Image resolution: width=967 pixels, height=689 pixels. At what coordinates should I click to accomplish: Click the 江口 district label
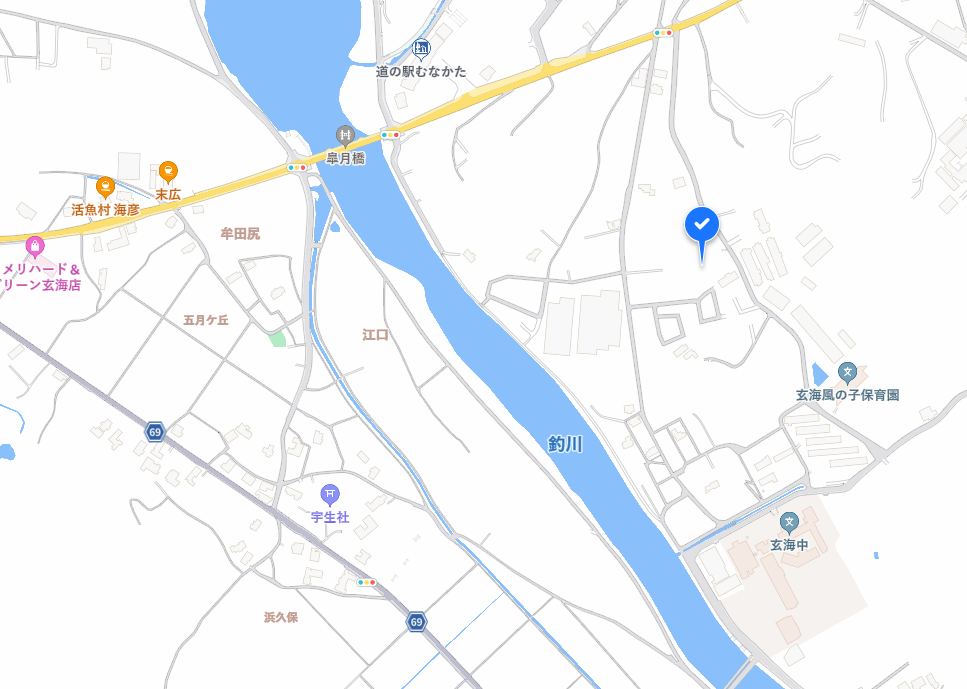point(375,335)
